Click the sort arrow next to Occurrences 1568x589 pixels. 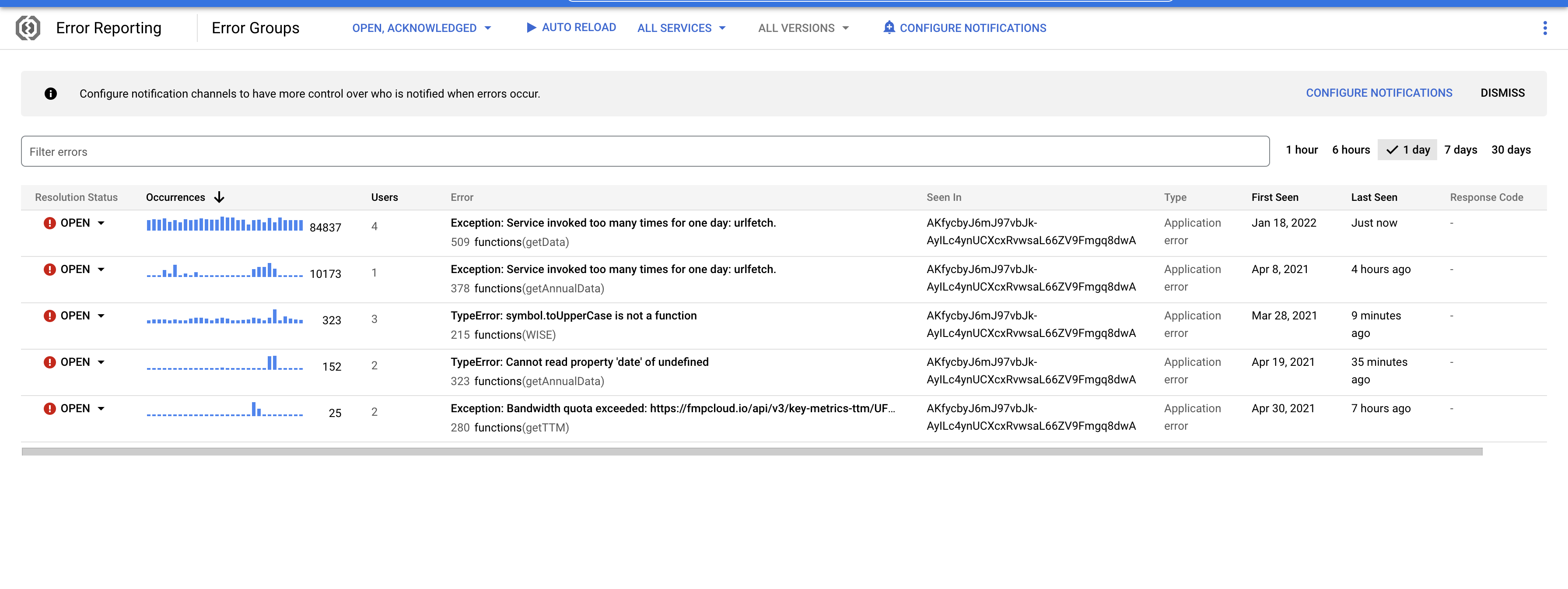click(219, 197)
